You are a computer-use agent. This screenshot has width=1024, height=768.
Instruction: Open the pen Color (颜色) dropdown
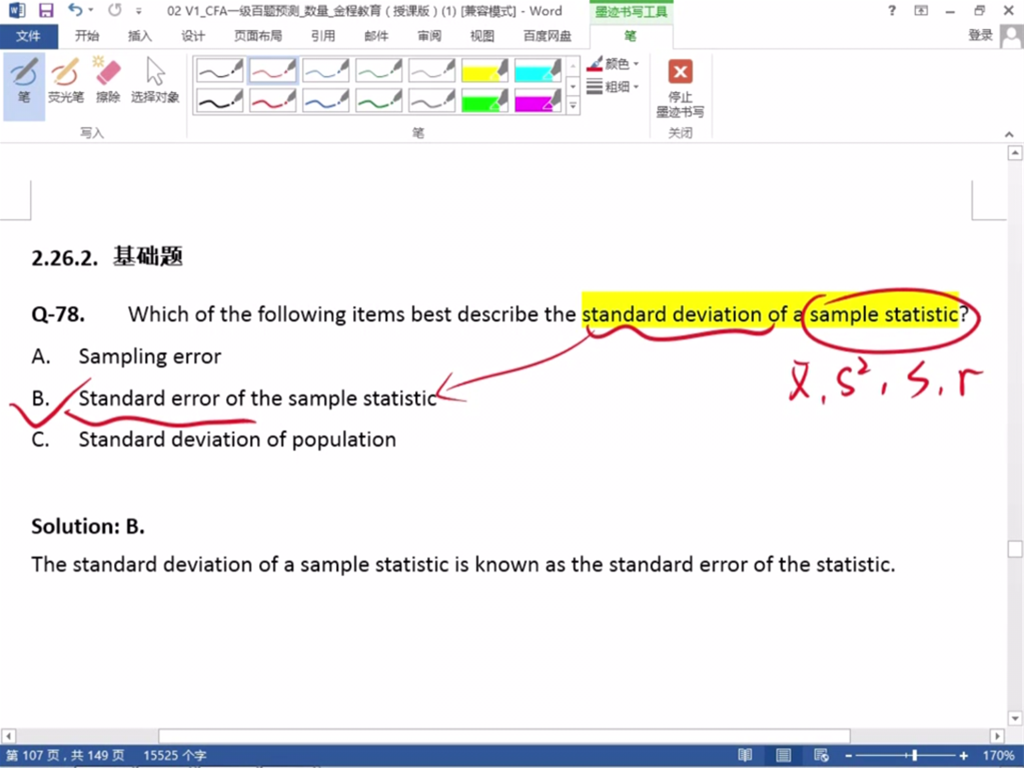(x=614, y=64)
